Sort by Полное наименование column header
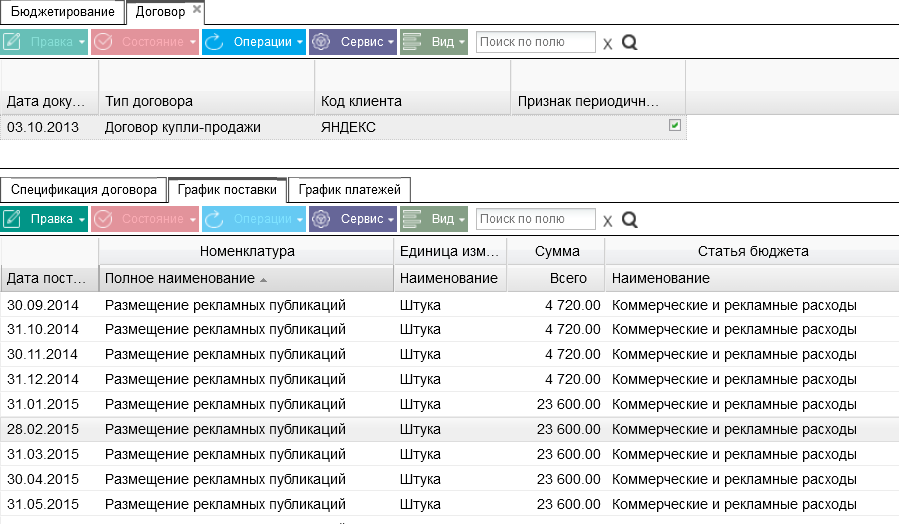This screenshot has width=899, height=524. (x=246, y=278)
